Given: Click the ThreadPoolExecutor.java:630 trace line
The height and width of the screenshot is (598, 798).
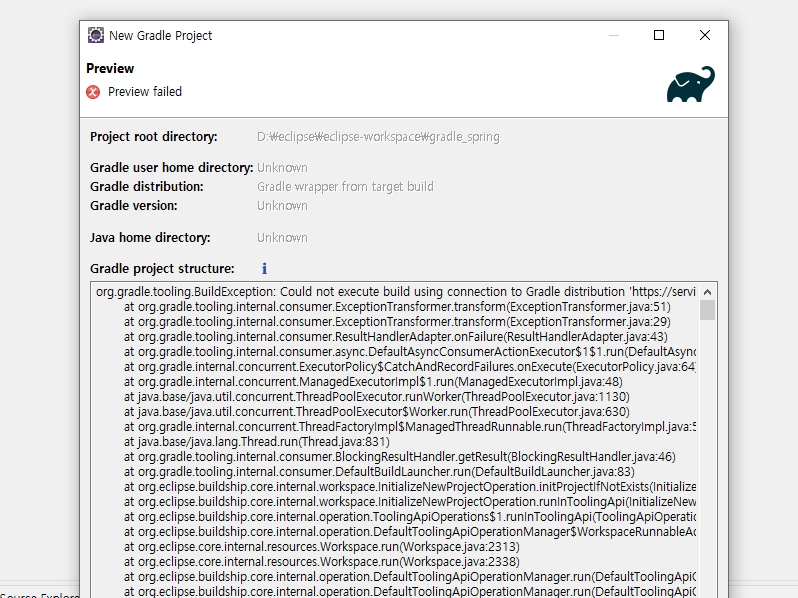Looking at the screenshot, I should pyautogui.click(x=377, y=412).
